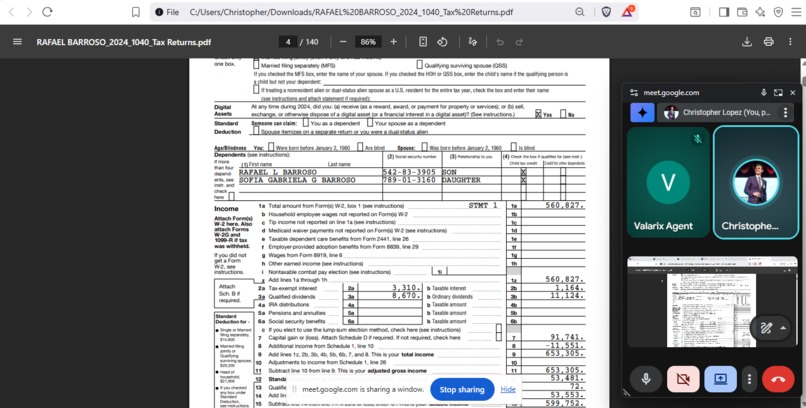The width and height of the screenshot is (806, 408).
Task: Click the browser forward arrow
Action: (x=29, y=12)
